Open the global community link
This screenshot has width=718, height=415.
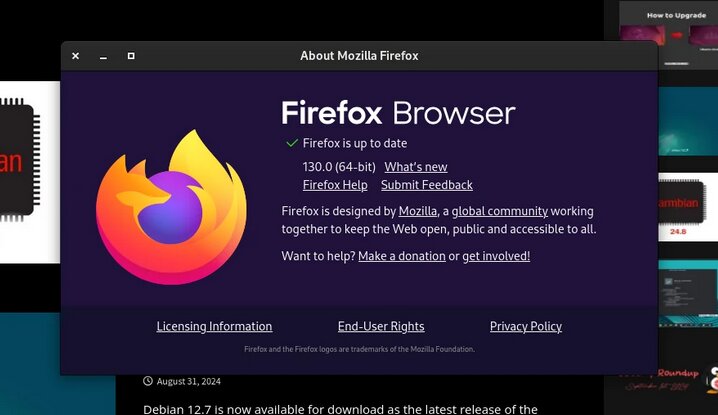(500, 211)
